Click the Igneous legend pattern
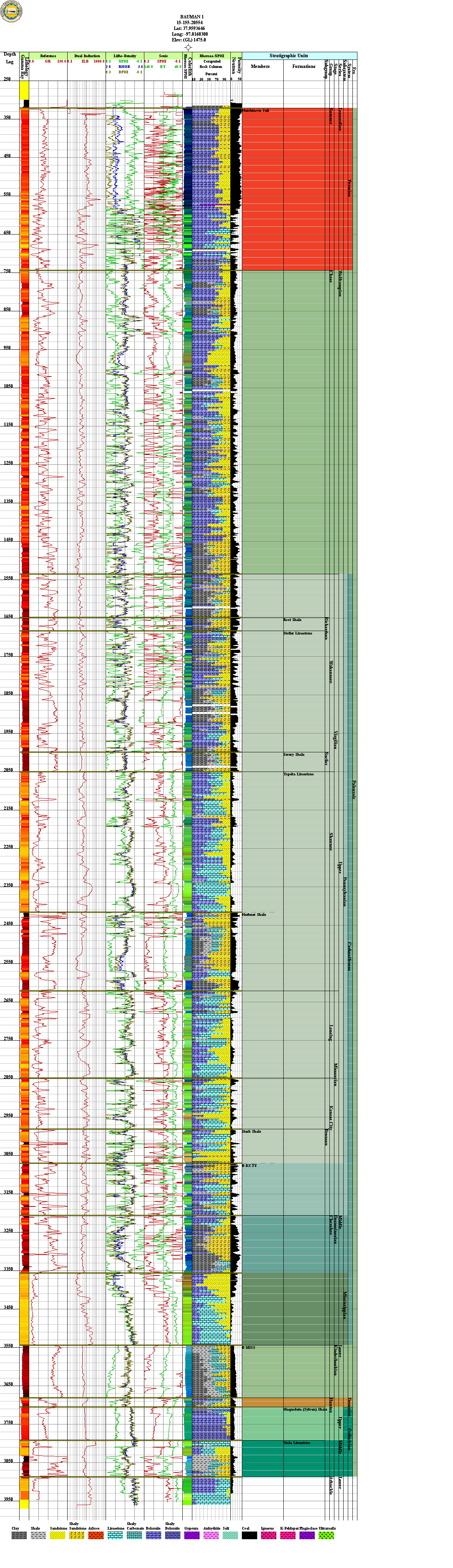 tap(268, 1535)
